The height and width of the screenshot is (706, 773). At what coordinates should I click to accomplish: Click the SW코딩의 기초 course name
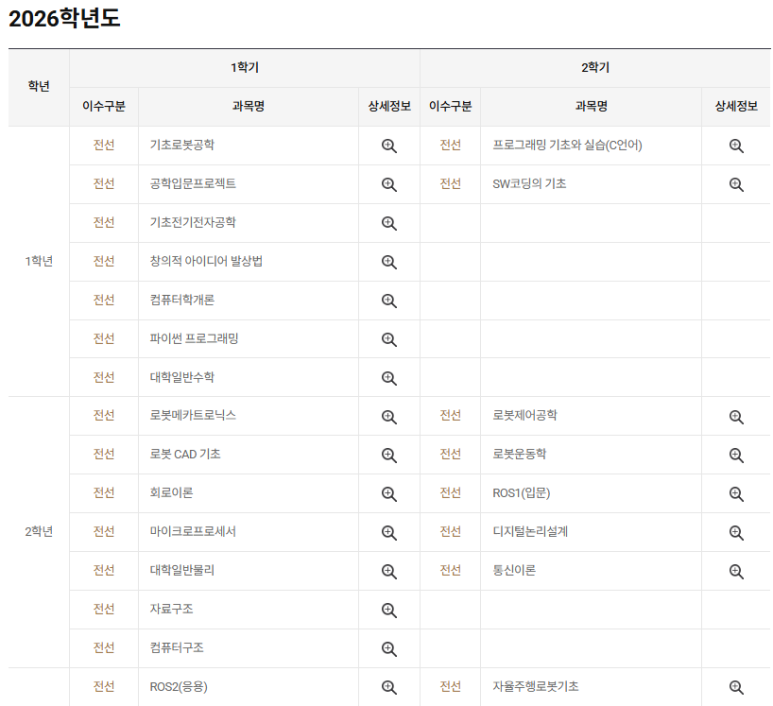pos(529,183)
